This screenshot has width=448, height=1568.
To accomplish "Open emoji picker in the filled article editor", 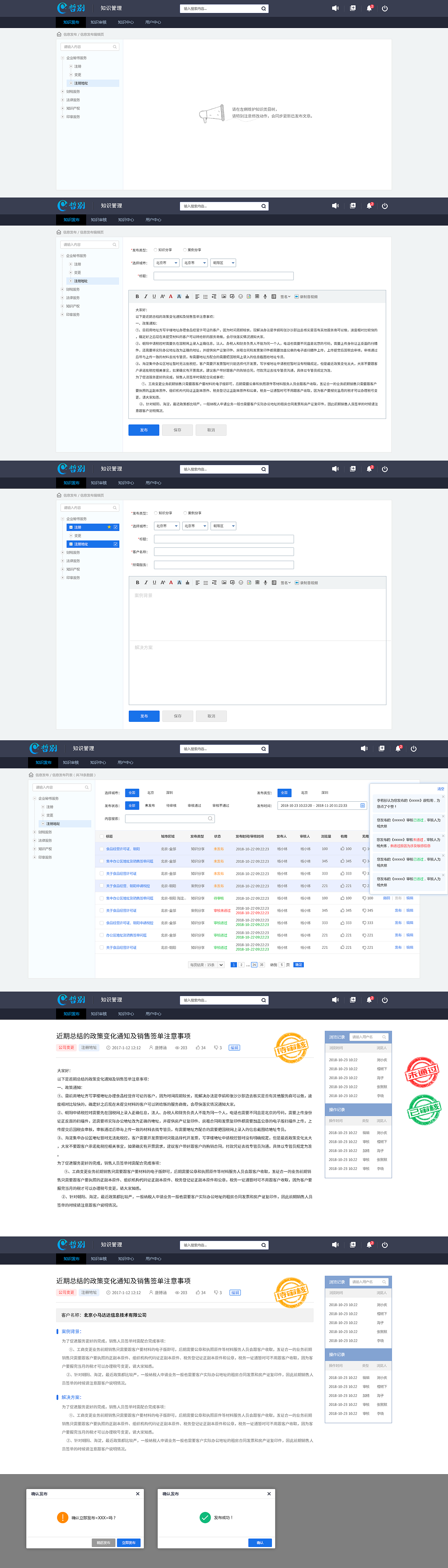I will pyautogui.click(x=240, y=296).
